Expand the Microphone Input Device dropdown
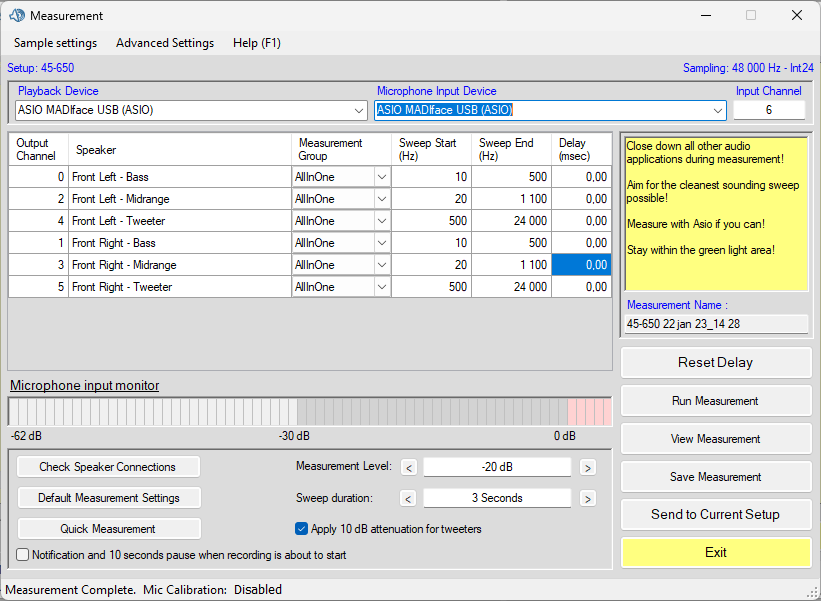The height and width of the screenshot is (601, 821). (717, 111)
